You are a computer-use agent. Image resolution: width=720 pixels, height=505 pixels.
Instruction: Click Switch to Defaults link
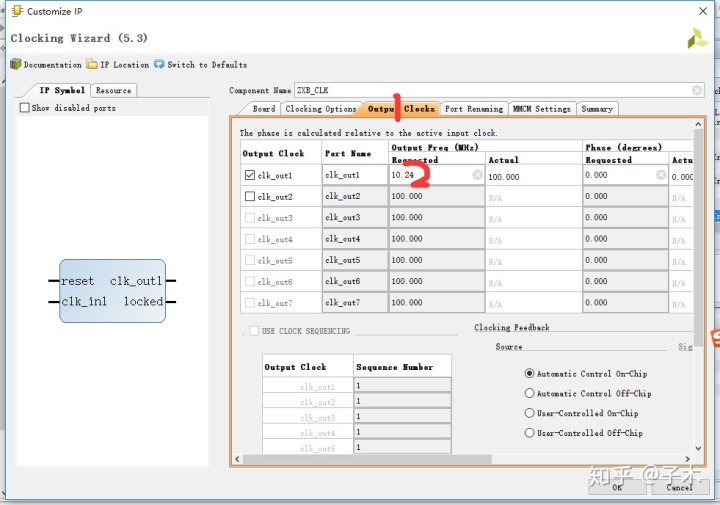pyautogui.click(x=207, y=65)
